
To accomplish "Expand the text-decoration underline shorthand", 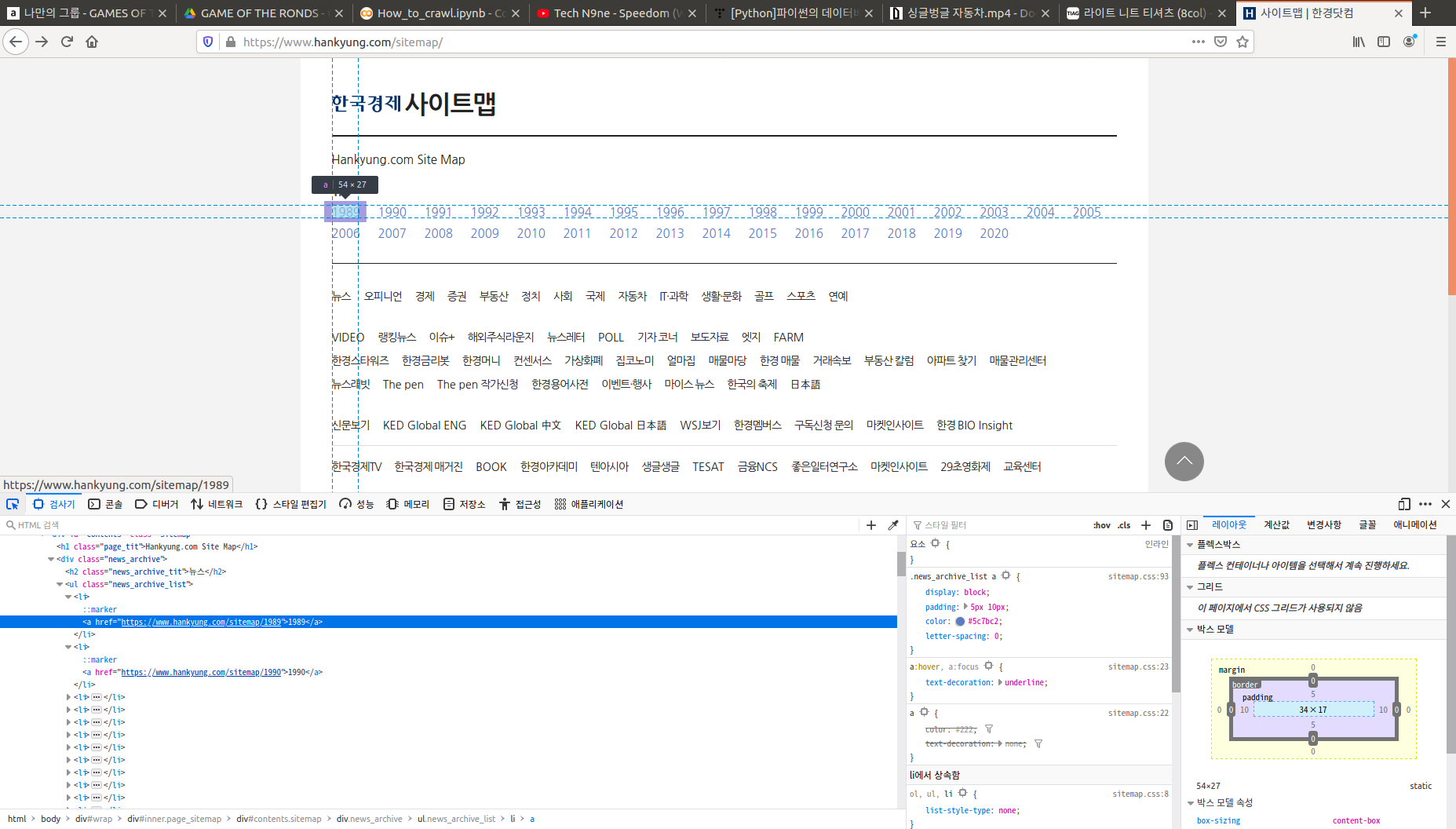I will [x=1000, y=682].
